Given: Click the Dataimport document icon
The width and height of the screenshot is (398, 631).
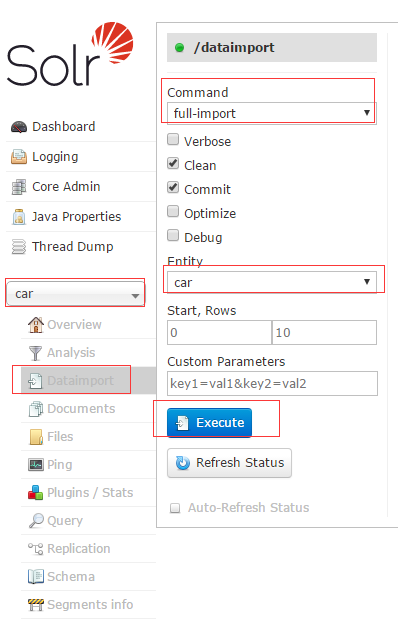Looking at the screenshot, I should (35, 381).
